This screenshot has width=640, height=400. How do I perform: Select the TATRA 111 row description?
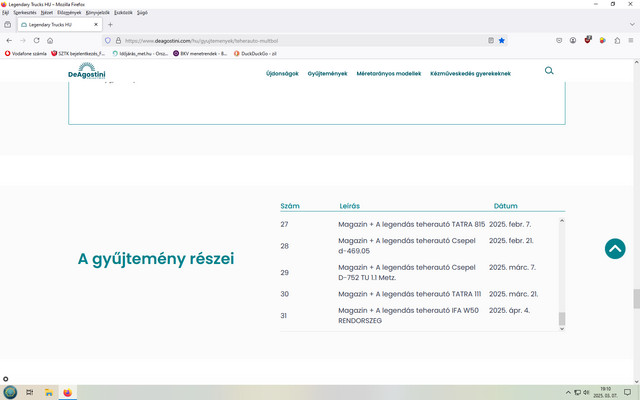pos(409,294)
